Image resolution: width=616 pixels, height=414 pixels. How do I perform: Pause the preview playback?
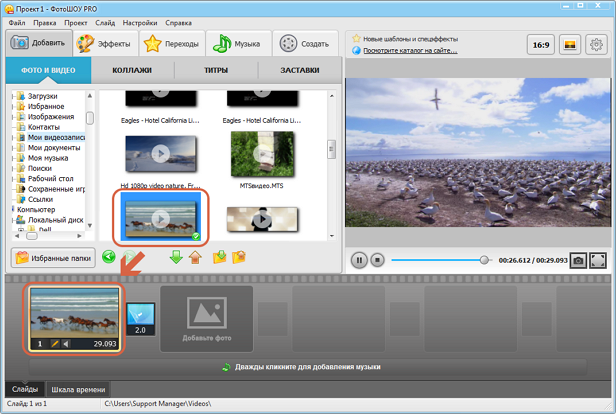[x=359, y=260]
